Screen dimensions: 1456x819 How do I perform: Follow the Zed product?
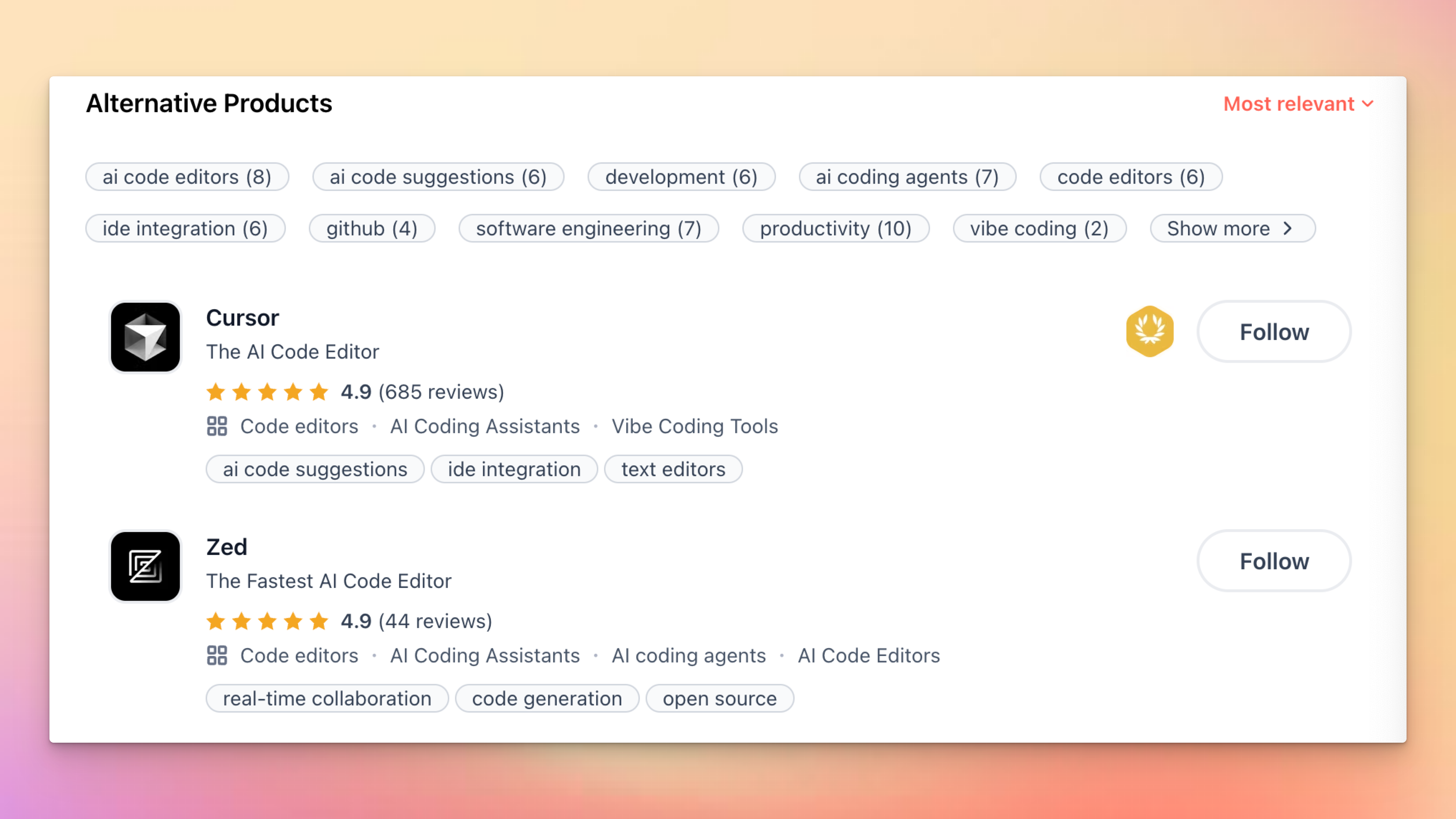(x=1273, y=561)
